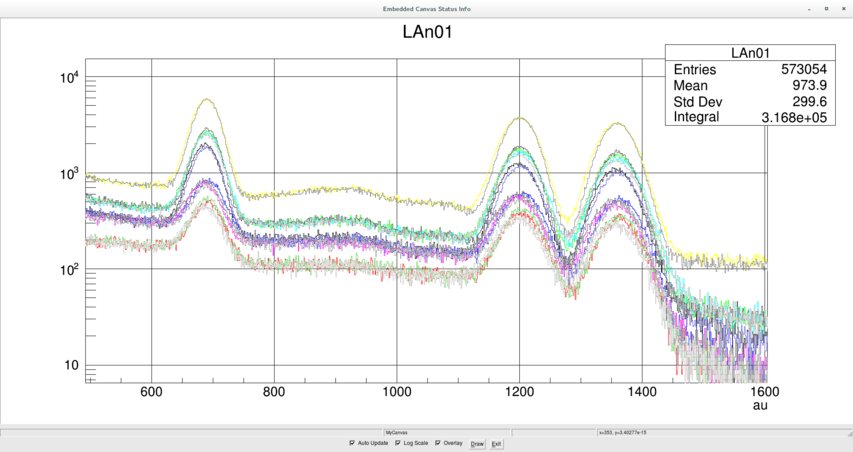Toggle the Auto Update checkbox
853x452 pixels.
[352, 443]
